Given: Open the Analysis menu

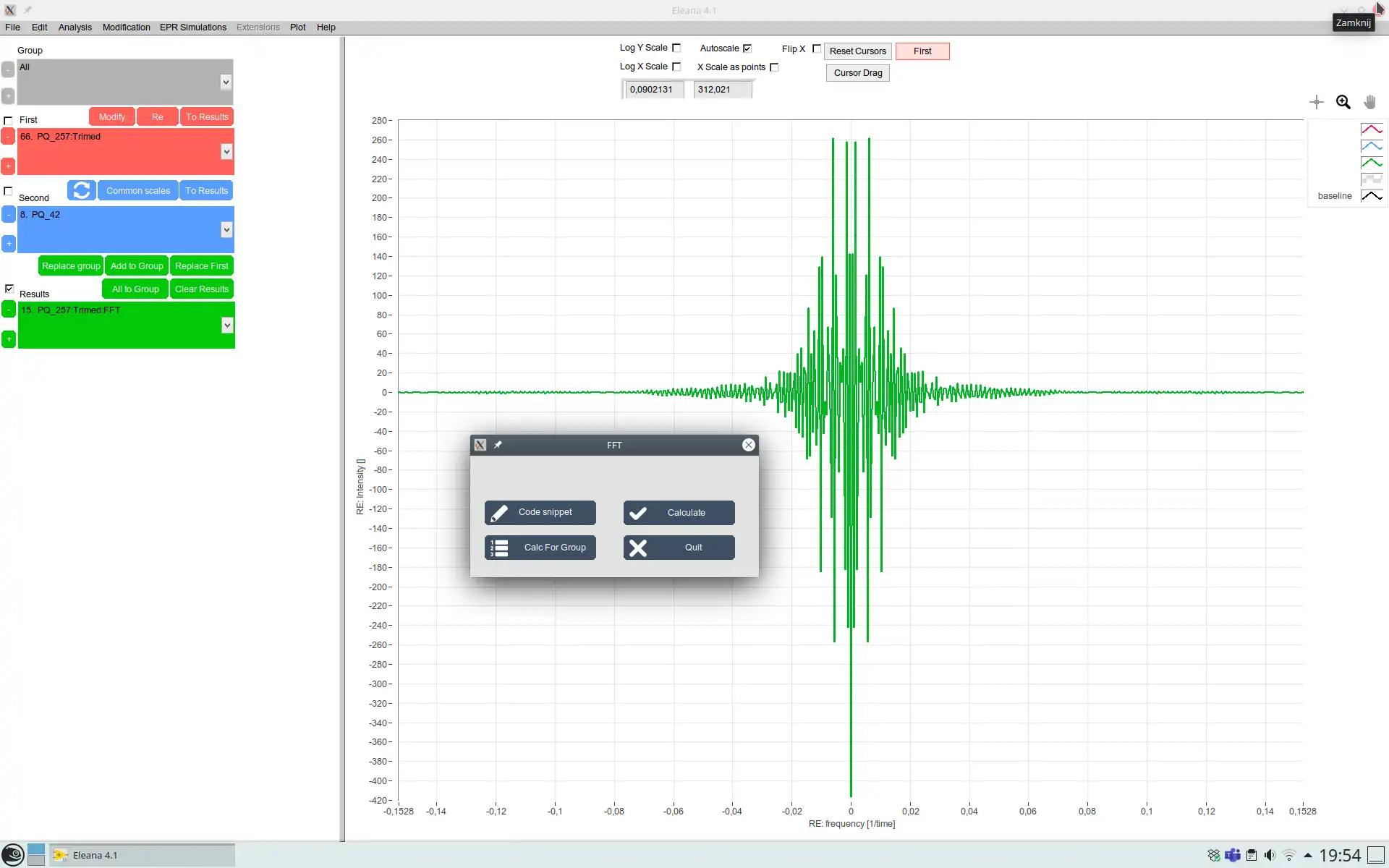Looking at the screenshot, I should [75, 27].
